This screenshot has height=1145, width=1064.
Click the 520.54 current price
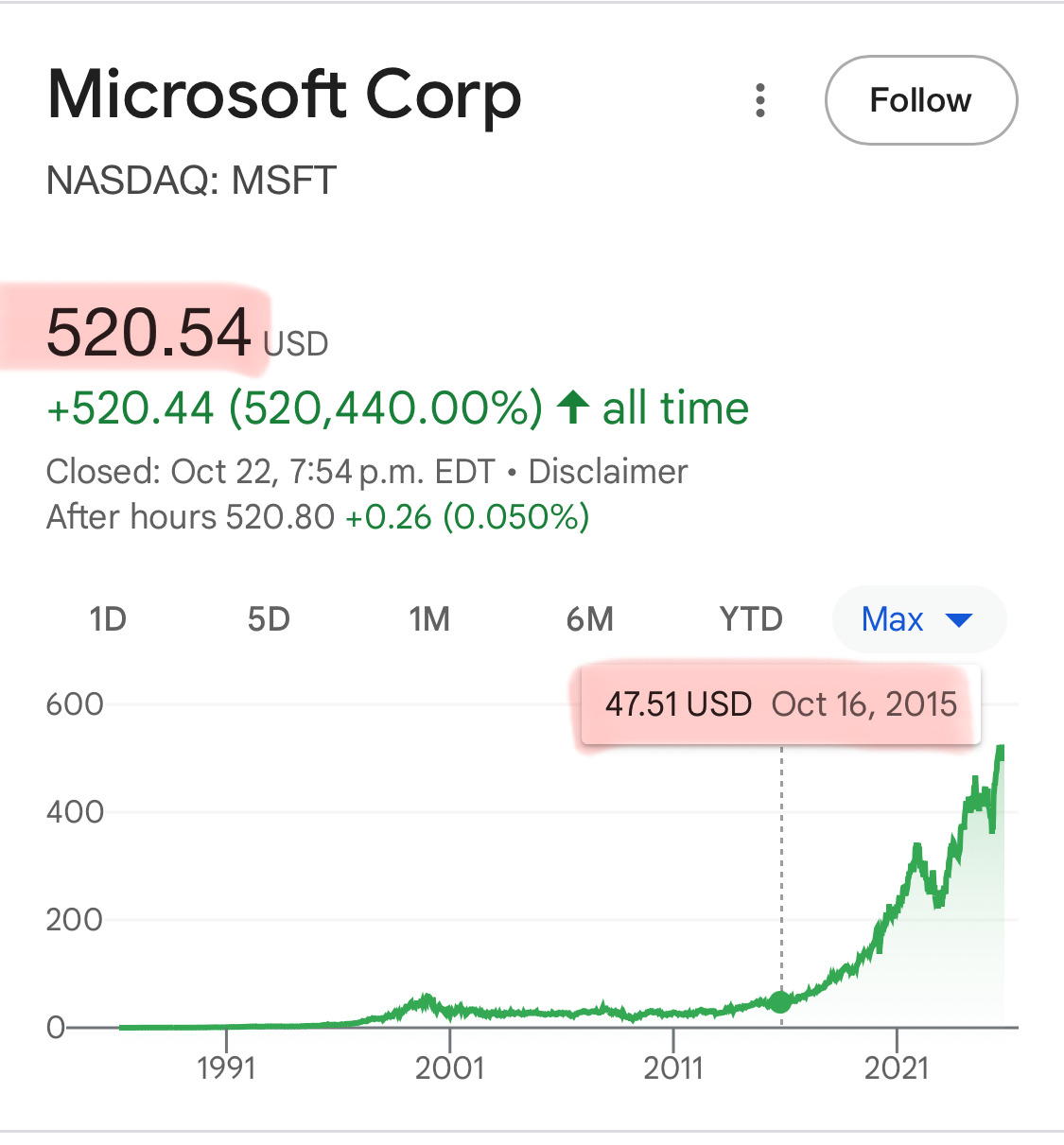pos(149,333)
